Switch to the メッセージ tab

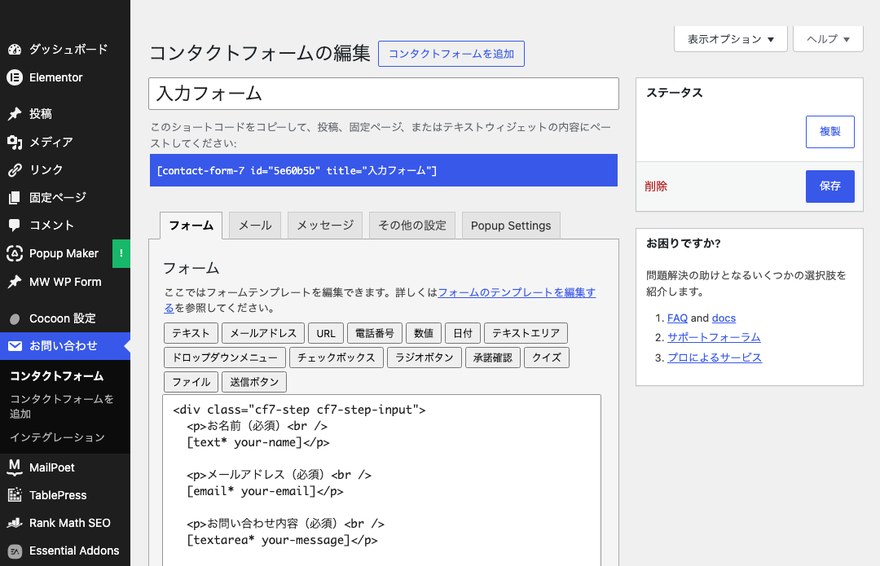325,226
